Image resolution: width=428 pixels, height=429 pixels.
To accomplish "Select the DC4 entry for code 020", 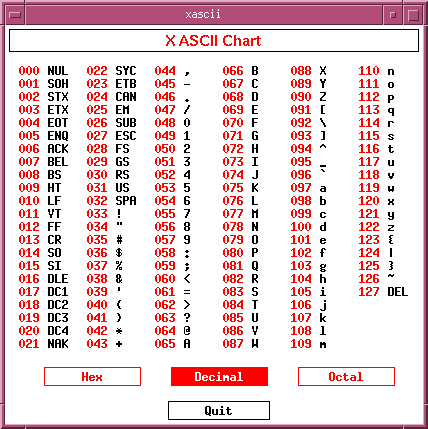I will (x=58, y=331).
